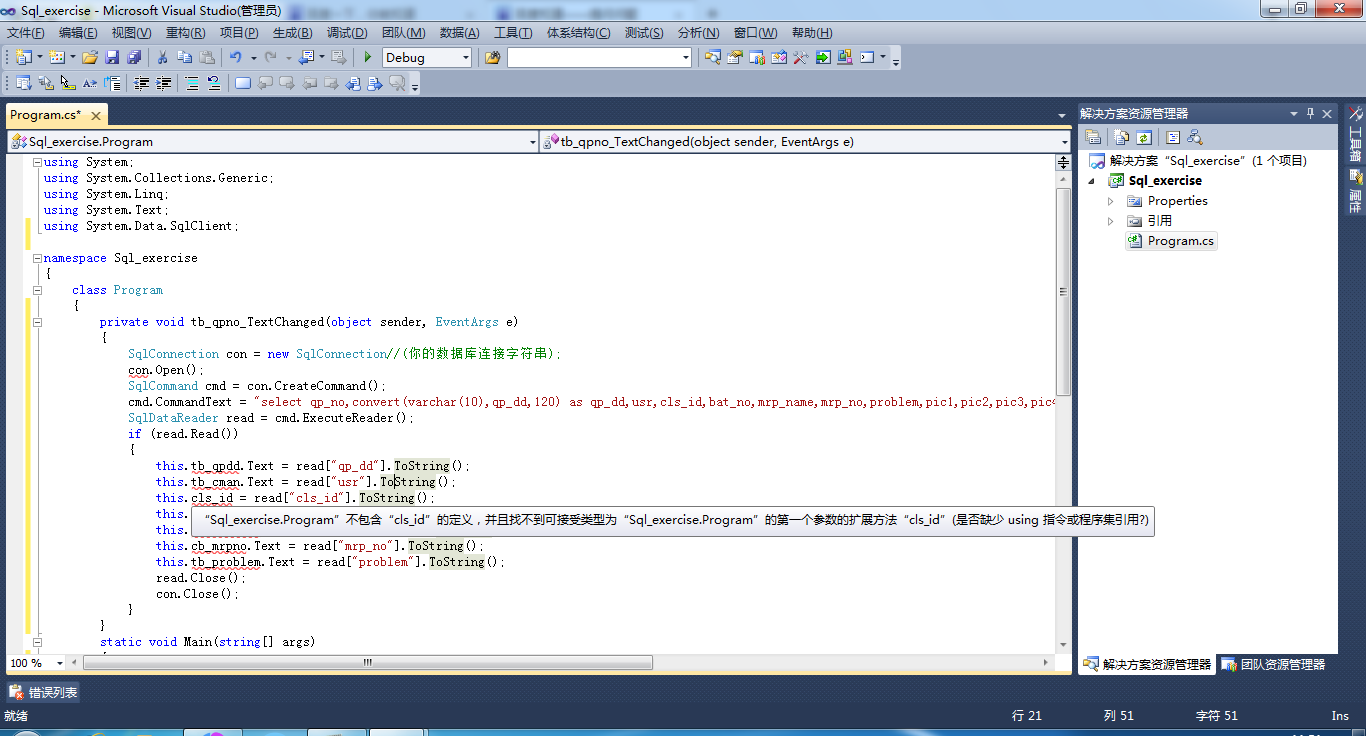Image resolution: width=1366 pixels, height=736 pixels.
Task: Click the editor vertical scrollbar
Action: [1063, 293]
